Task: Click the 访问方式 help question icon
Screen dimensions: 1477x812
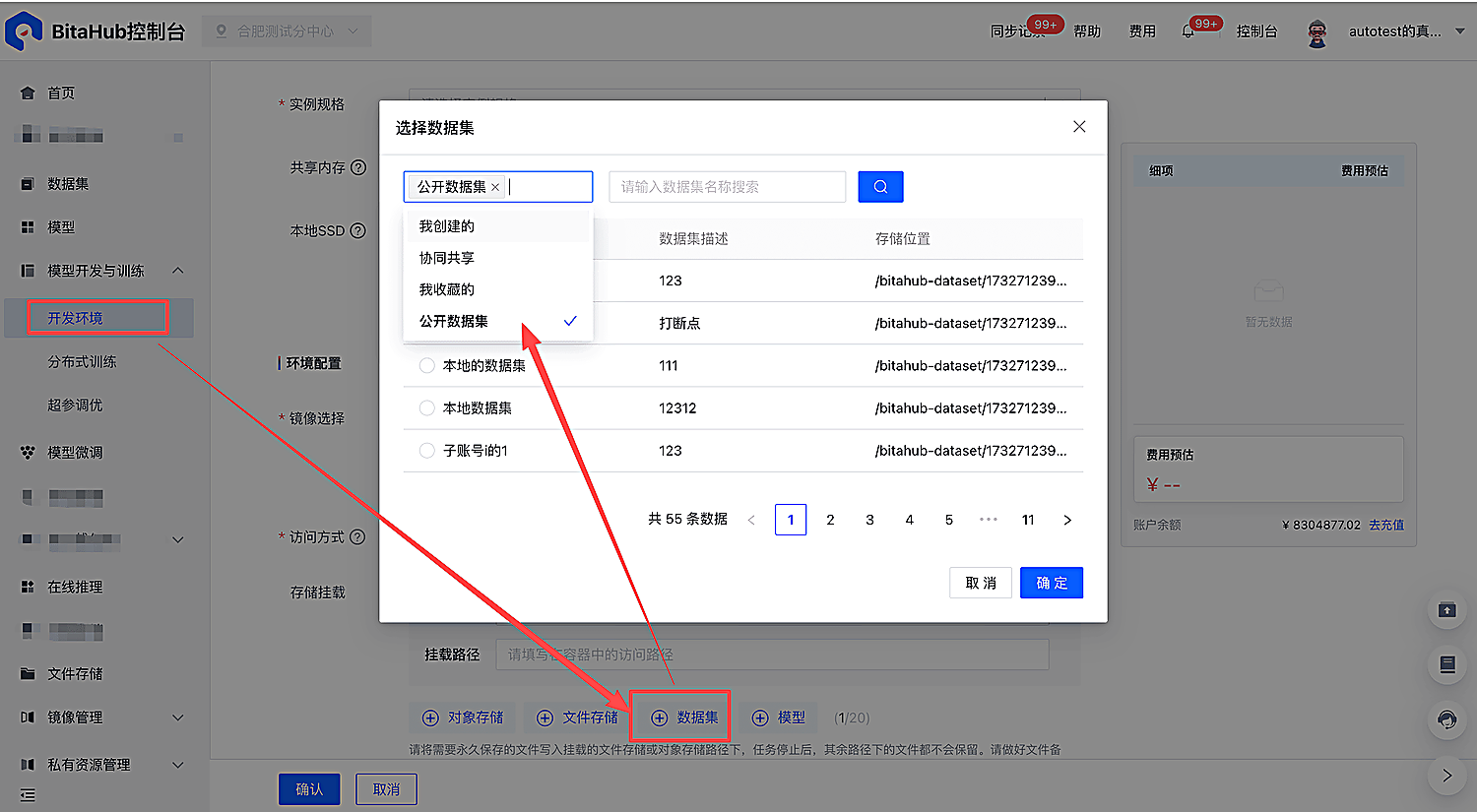Action: (357, 536)
